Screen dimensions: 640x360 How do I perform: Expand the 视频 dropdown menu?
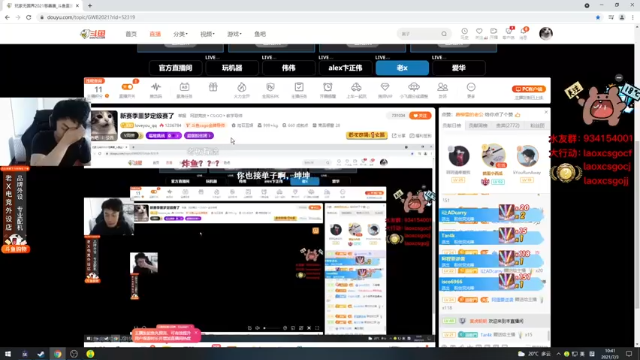pyautogui.click(x=207, y=34)
